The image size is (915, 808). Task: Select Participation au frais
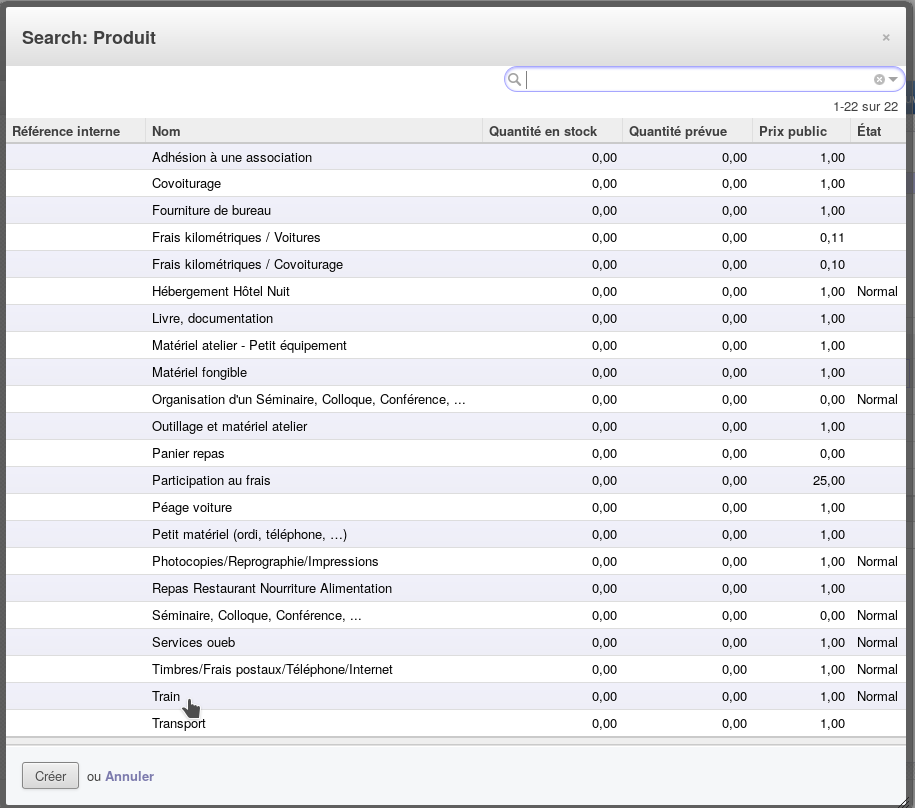(456, 480)
